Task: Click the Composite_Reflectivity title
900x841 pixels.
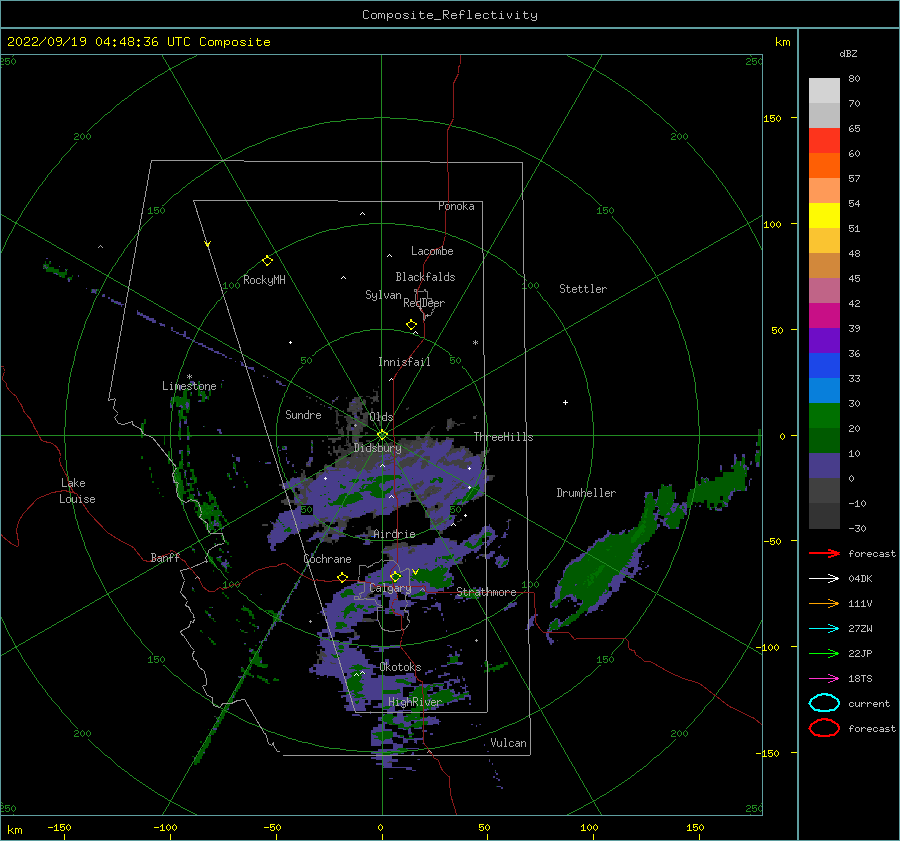Action: click(450, 15)
